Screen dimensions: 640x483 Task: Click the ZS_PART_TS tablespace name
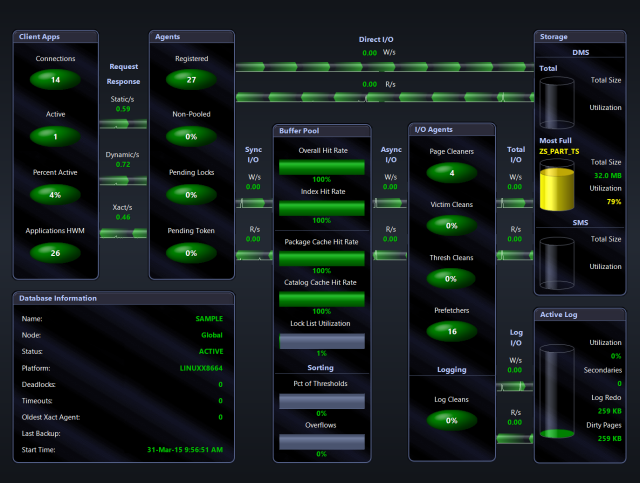(559, 151)
